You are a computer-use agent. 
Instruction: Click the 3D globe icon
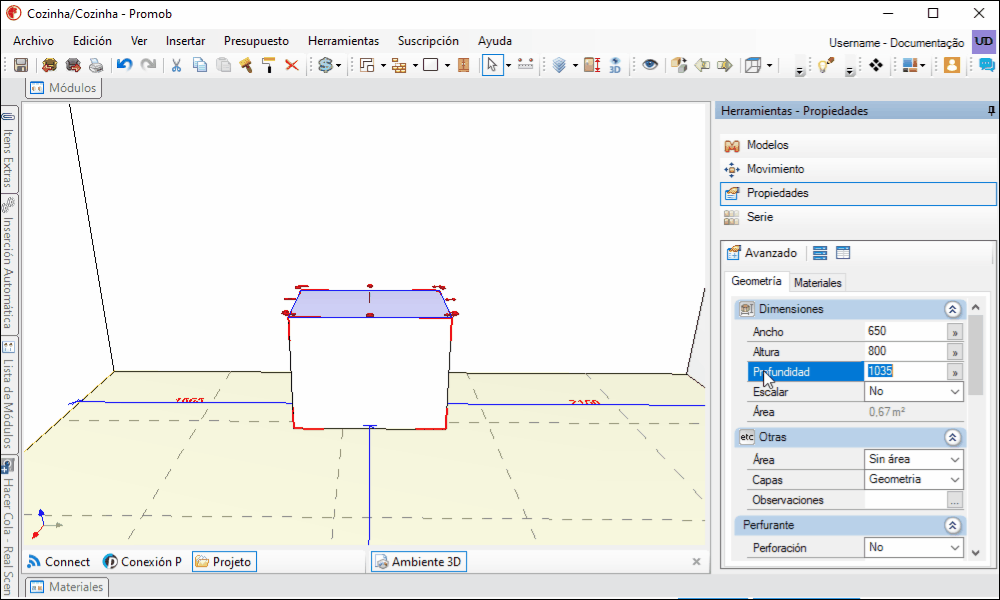click(x=615, y=65)
